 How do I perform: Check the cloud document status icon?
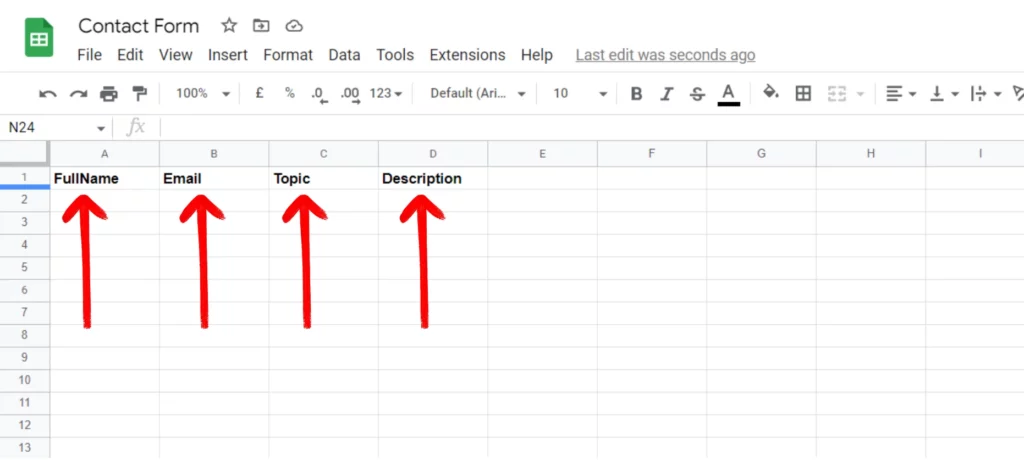tap(295, 25)
